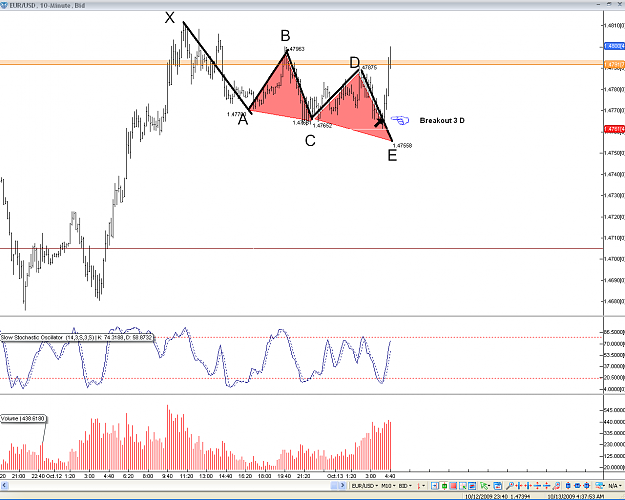Click the chart scrollbar right arrow
The width and height of the screenshot is (625, 500).
[x=342, y=485]
